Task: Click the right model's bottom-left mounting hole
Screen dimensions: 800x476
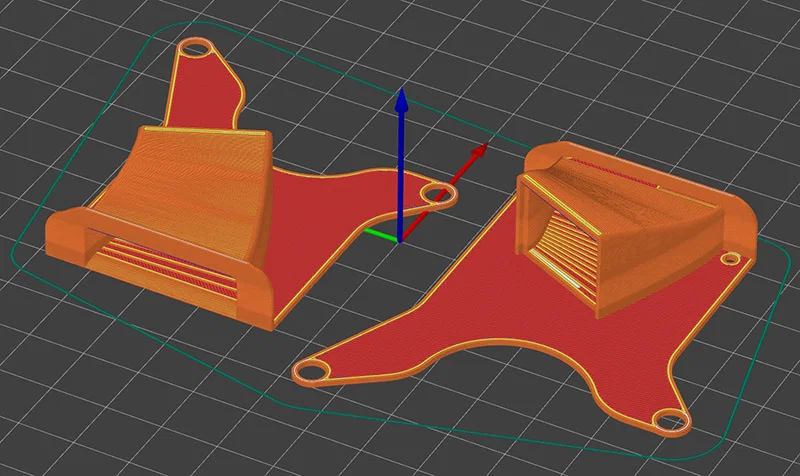Action: click(311, 370)
